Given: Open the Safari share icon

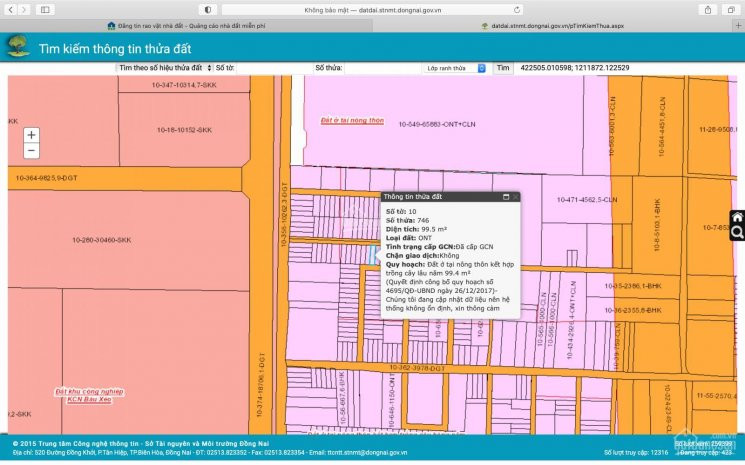Looking at the screenshot, I should point(708,9).
